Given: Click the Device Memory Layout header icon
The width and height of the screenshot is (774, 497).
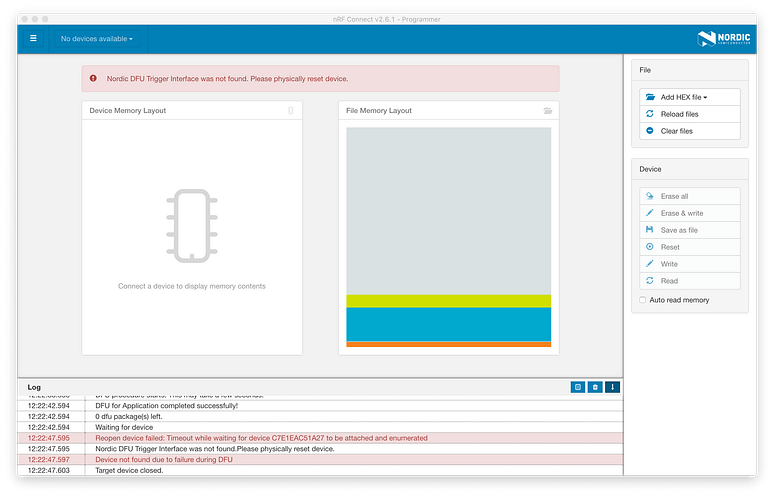Looking at the screenshot, I should coord(291,110).
